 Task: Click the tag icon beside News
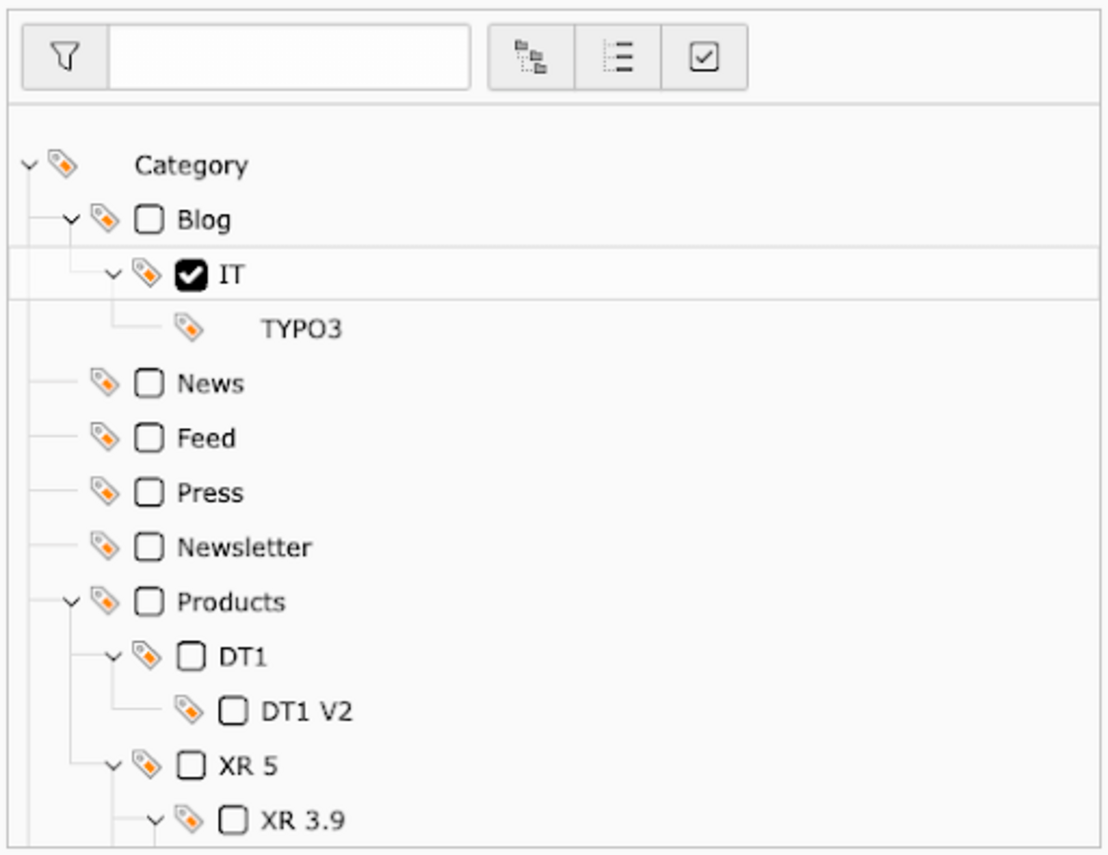tap(104, 381)
